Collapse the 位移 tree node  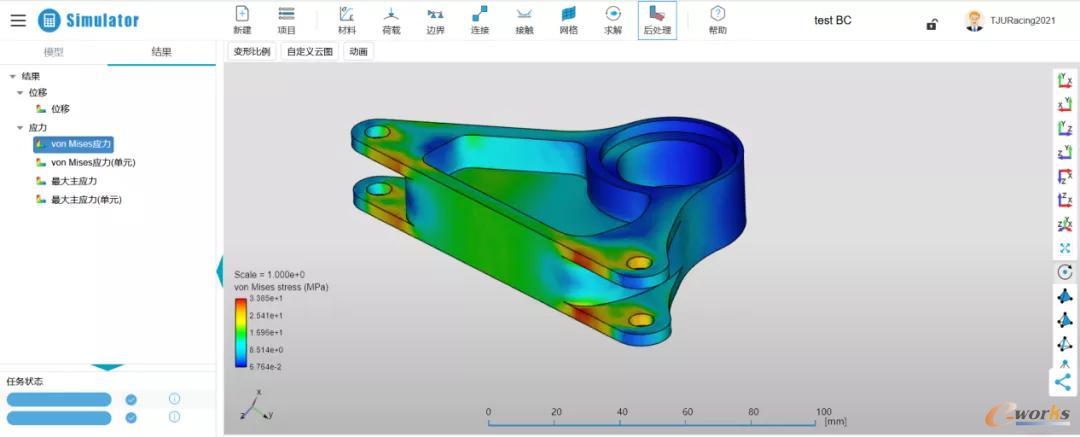click(20, 92)
